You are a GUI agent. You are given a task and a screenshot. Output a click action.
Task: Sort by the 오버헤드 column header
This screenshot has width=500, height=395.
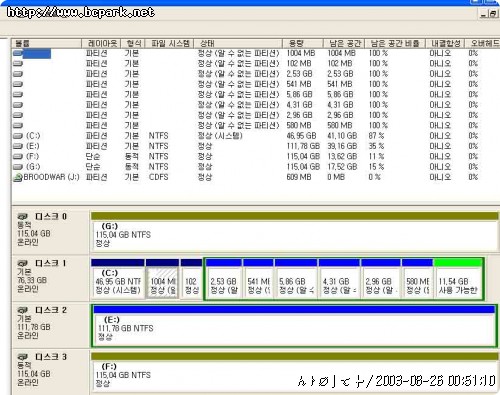pos(482,43)
